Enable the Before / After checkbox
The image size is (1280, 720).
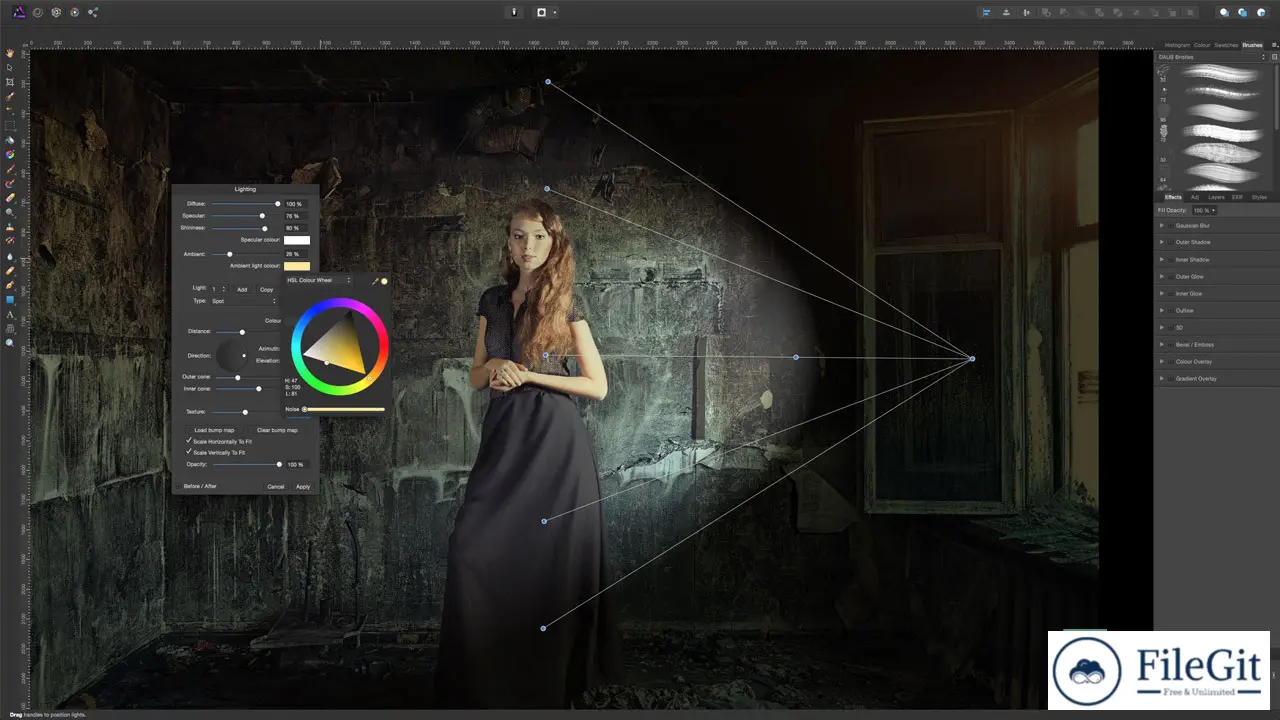(x=179, y=486)
